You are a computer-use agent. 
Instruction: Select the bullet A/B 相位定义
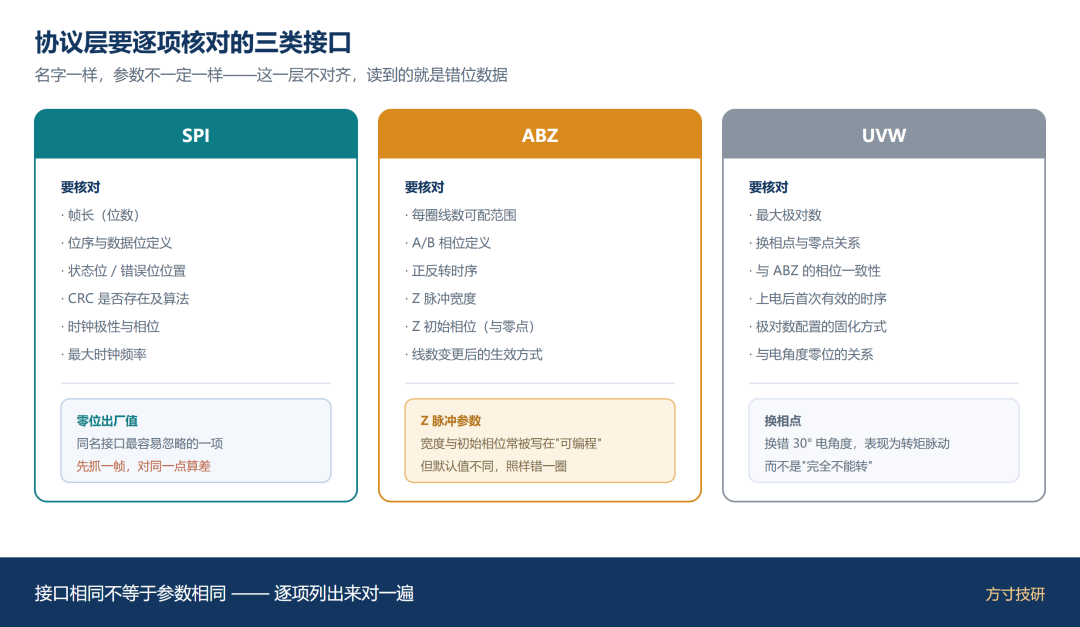pos(448,243)
